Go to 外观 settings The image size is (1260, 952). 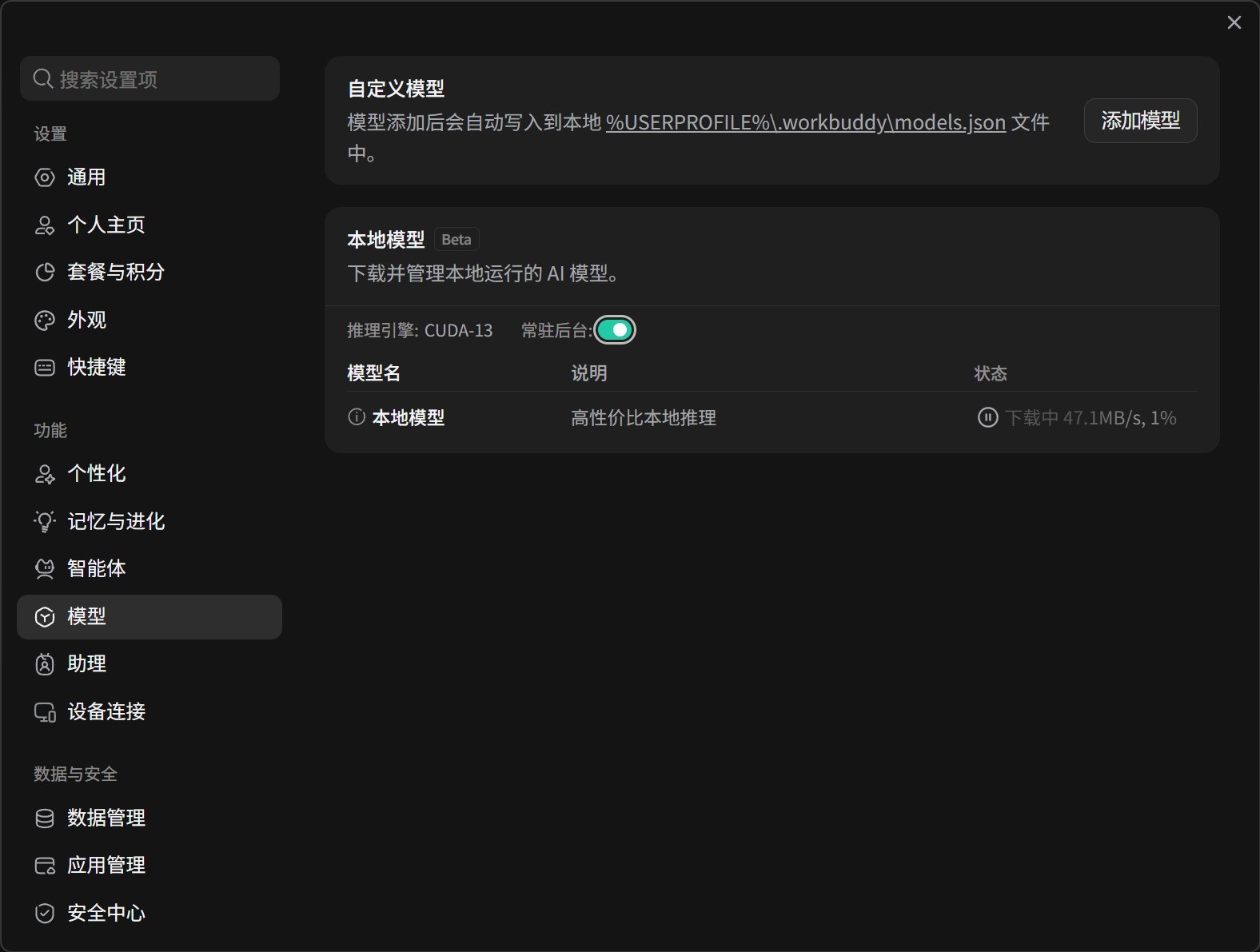pyautogui.click(x=150, y=321)
